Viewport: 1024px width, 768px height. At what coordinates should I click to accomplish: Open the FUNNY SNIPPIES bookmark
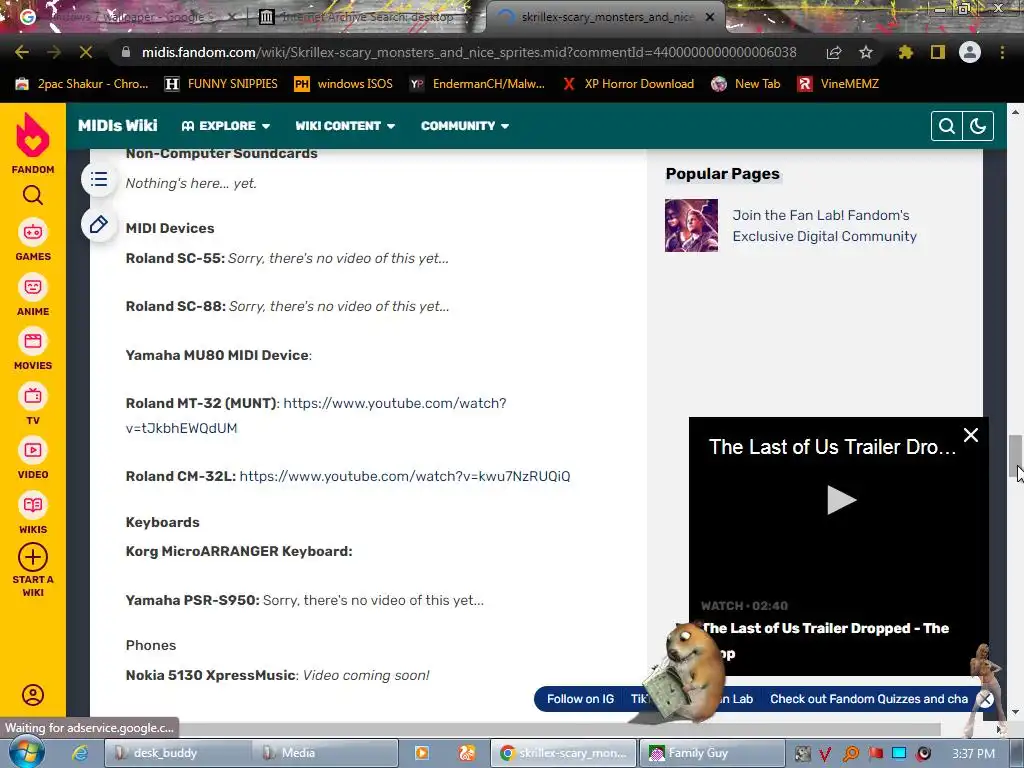[x=221, y=84]
